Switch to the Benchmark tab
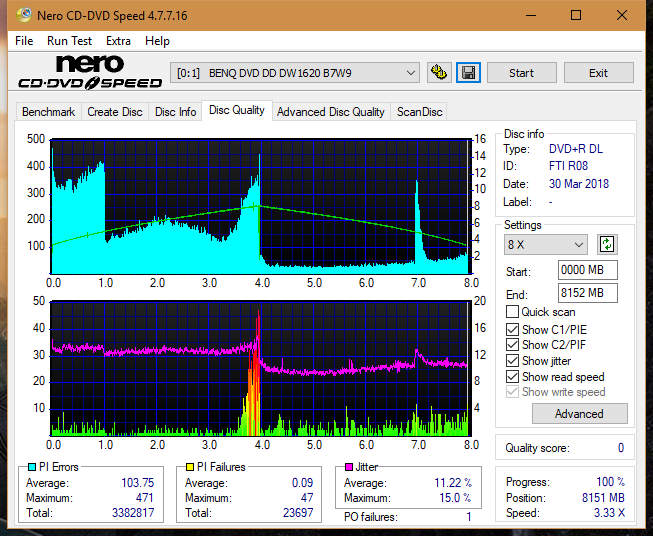 pos(49,112)
